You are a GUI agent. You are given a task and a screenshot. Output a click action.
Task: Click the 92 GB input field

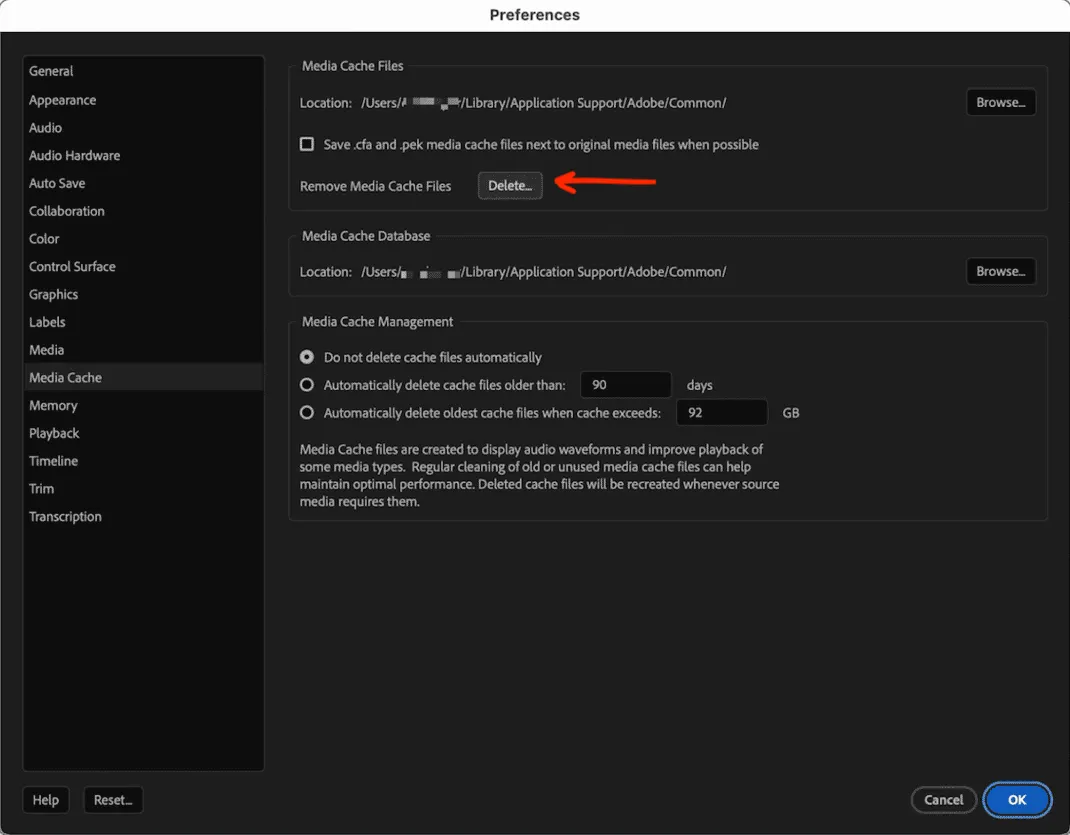[x=722, y=413]
